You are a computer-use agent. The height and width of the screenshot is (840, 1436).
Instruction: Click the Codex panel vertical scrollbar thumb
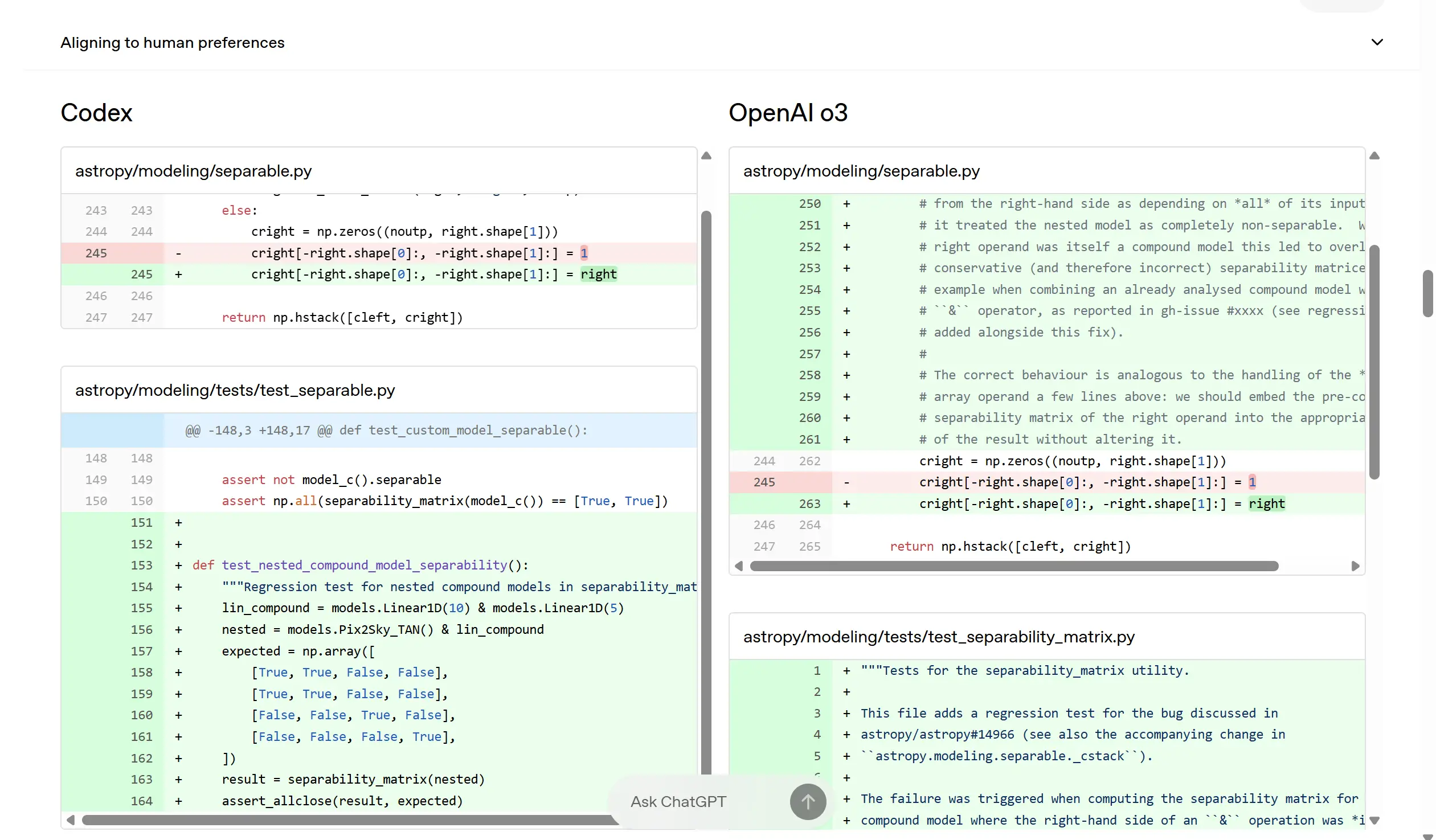[x=706, y=493]
